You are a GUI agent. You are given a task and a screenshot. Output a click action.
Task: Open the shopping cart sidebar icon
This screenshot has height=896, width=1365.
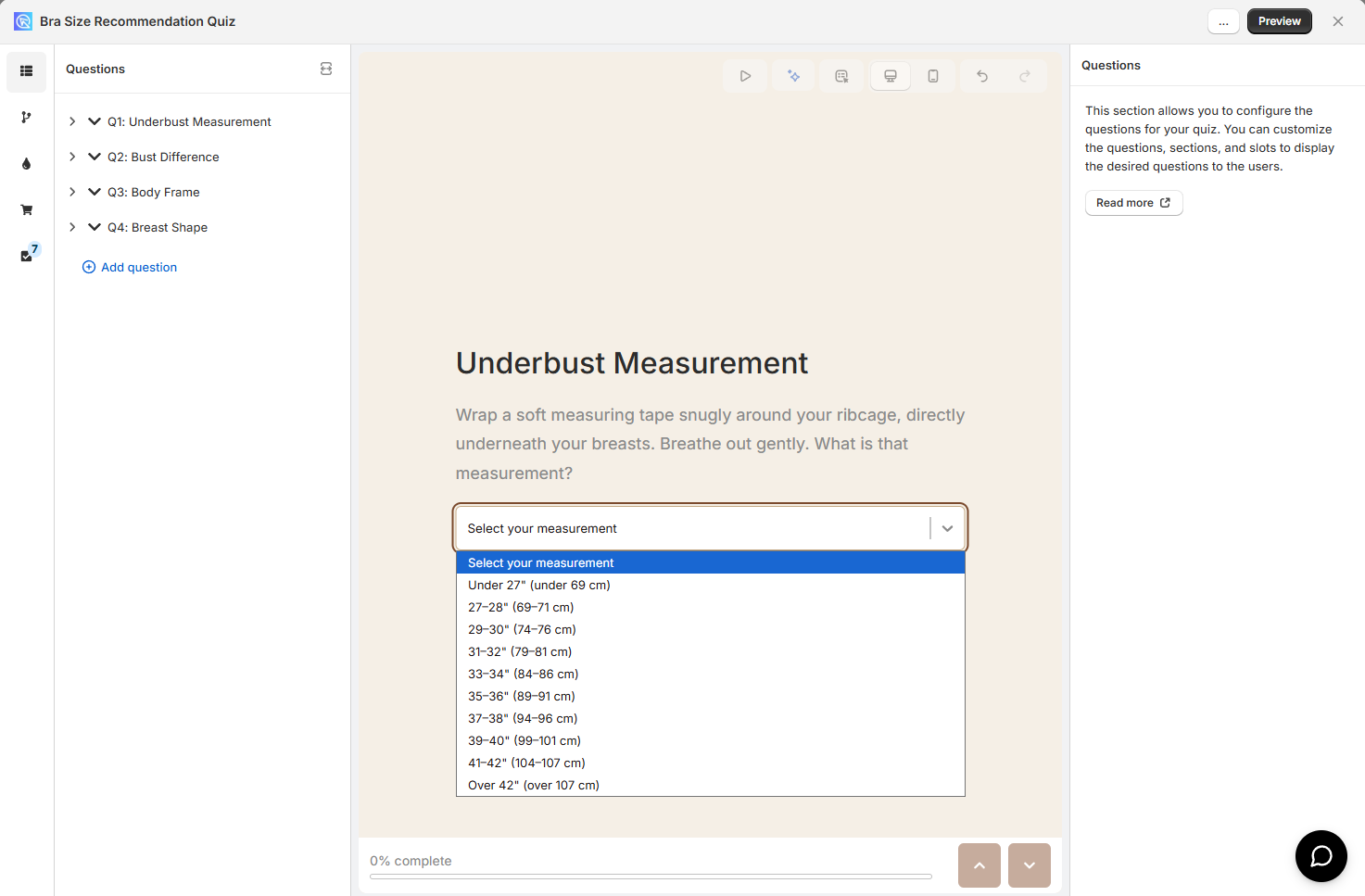pyautogui.click(x=26, y=210)
